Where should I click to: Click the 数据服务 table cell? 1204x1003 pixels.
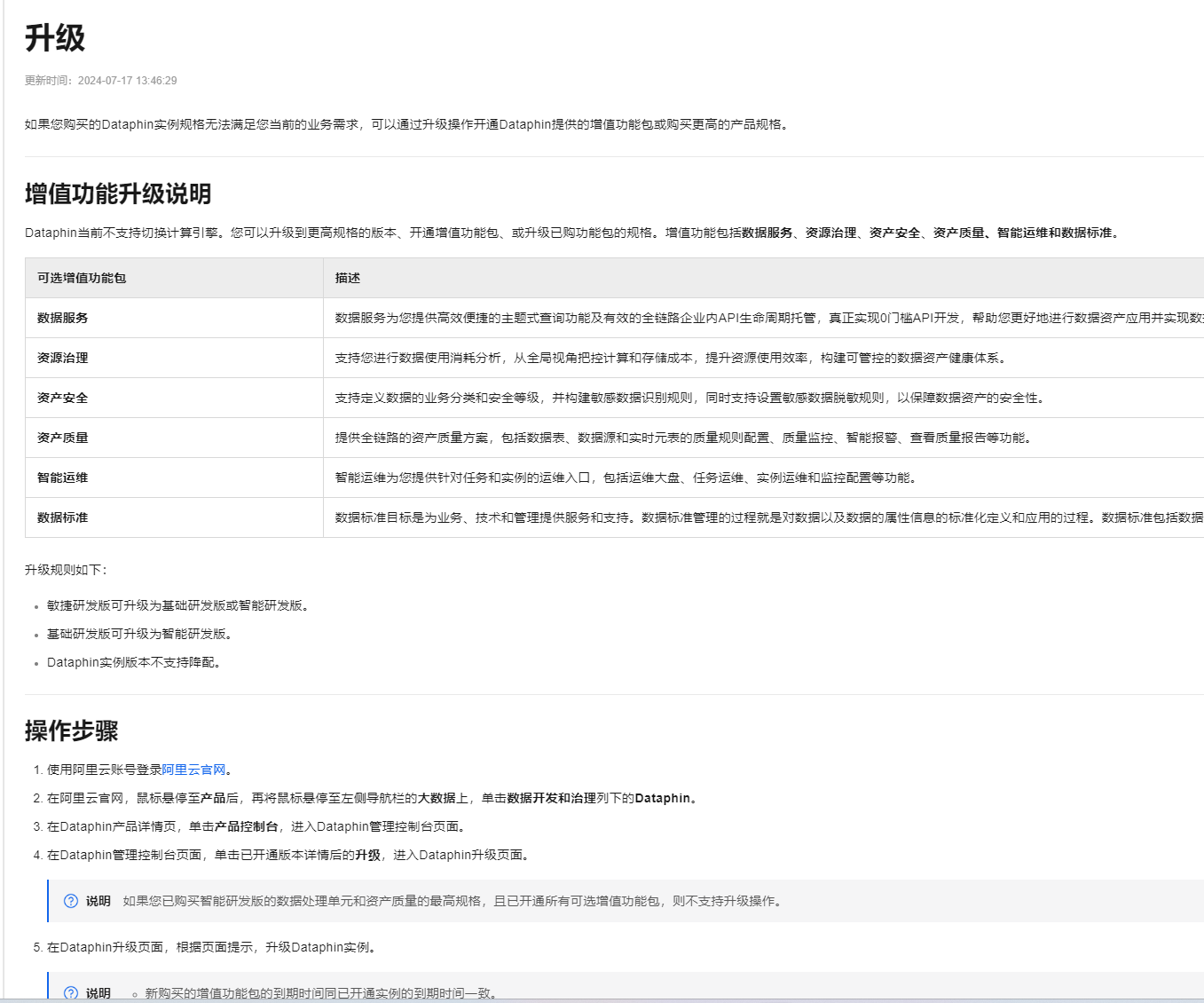174,318
